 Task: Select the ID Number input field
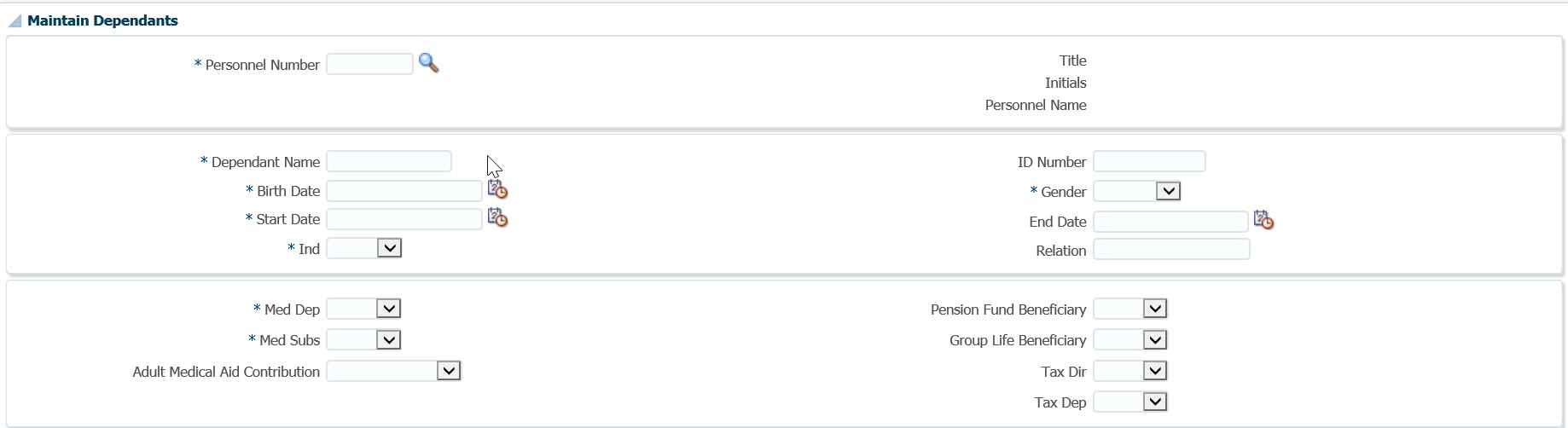[x=1149, y=161]
